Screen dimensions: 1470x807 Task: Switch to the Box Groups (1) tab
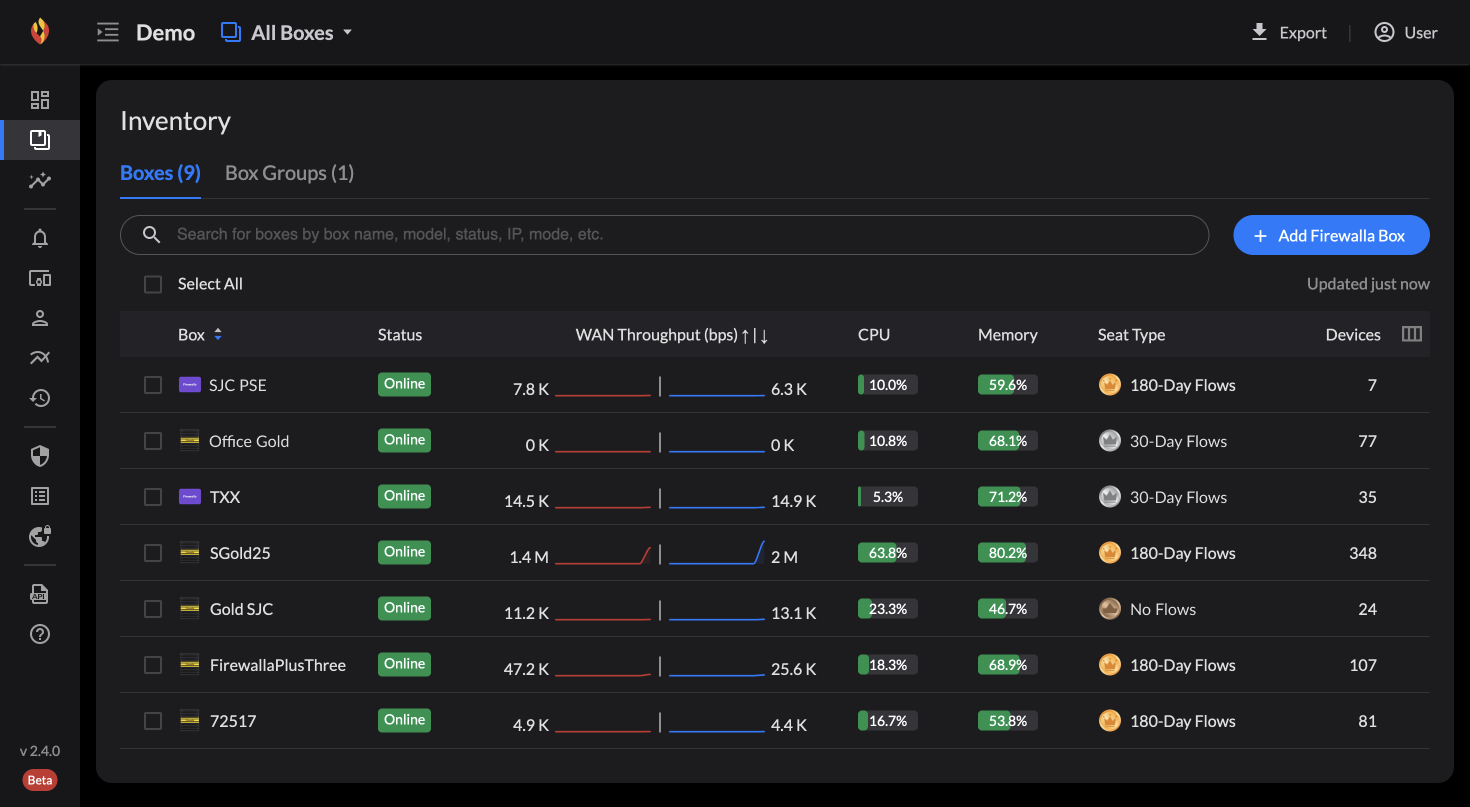pos(289,173)
